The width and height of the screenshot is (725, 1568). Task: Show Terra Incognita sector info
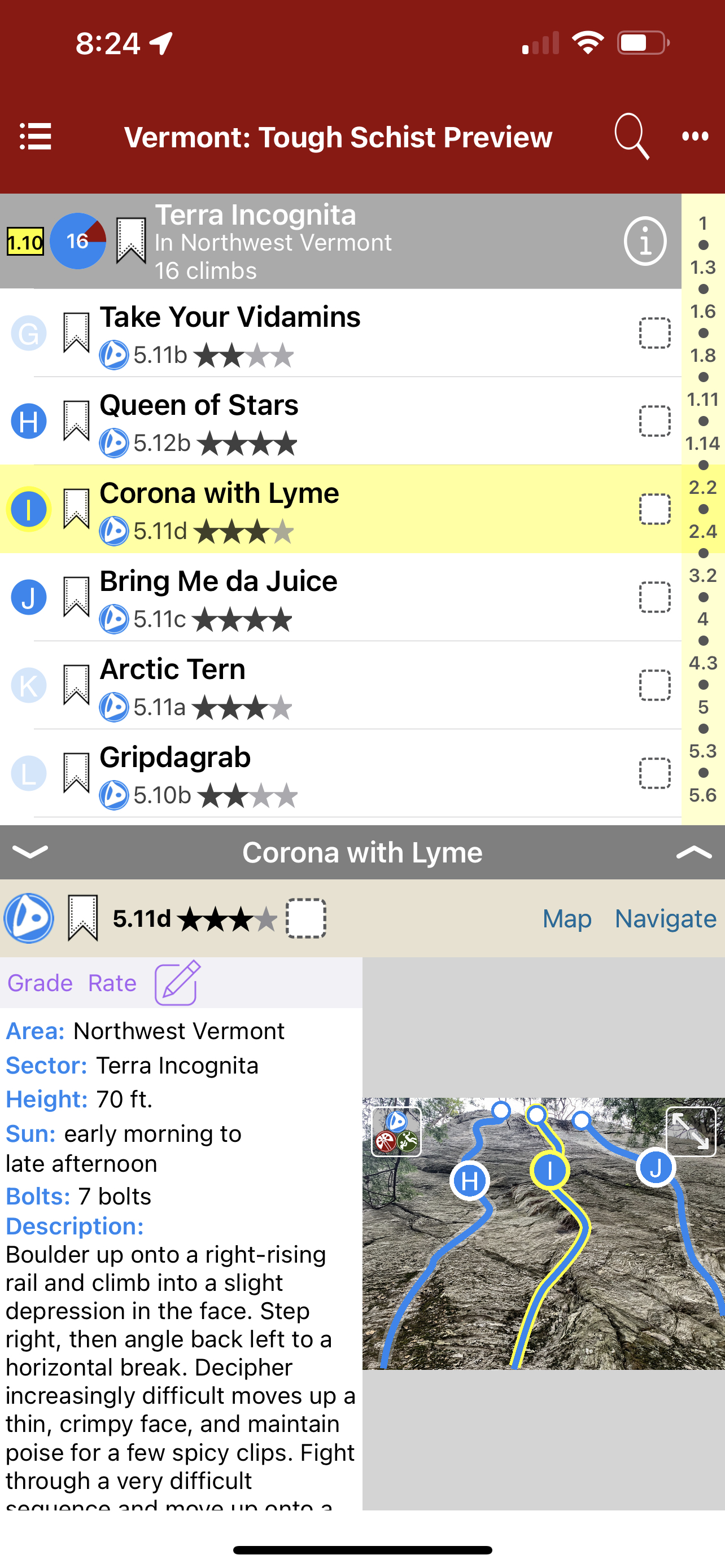click(x=645, y=241)
